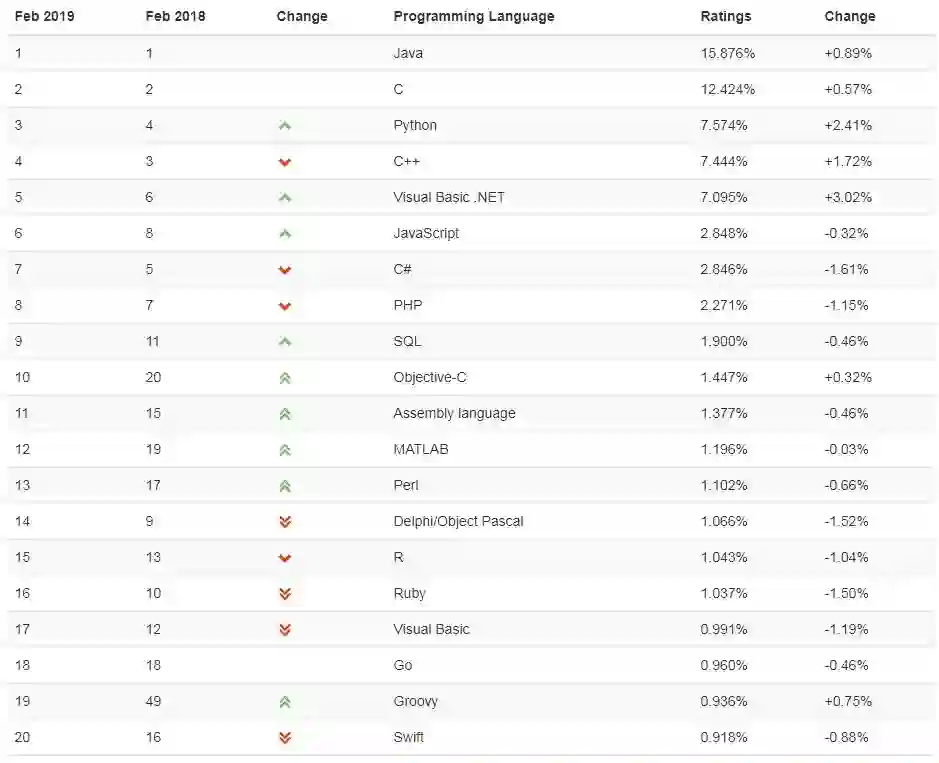Click the Feb 2019 column header
This screenshot has height=763, width=939.
44,16
